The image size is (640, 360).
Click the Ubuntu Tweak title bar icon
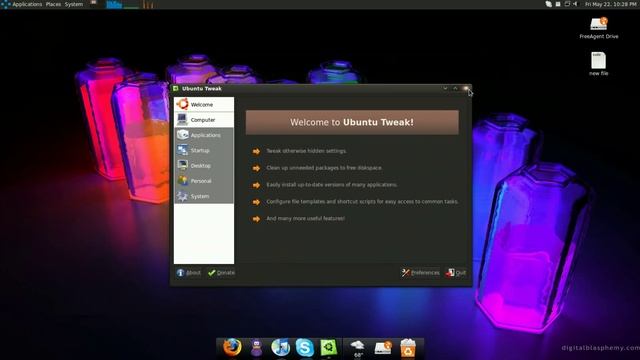[176, 88]
